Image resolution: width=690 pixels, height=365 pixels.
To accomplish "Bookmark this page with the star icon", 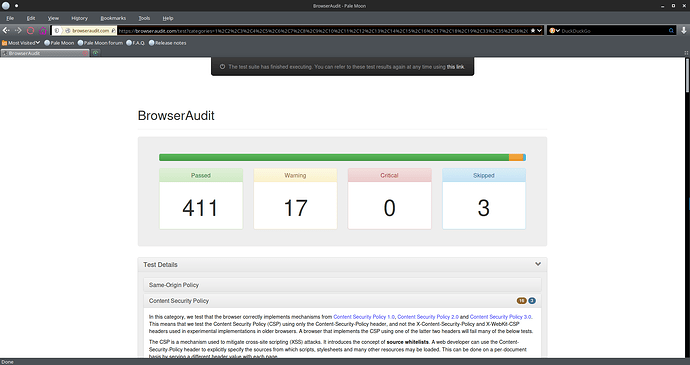I will (533, 30).
